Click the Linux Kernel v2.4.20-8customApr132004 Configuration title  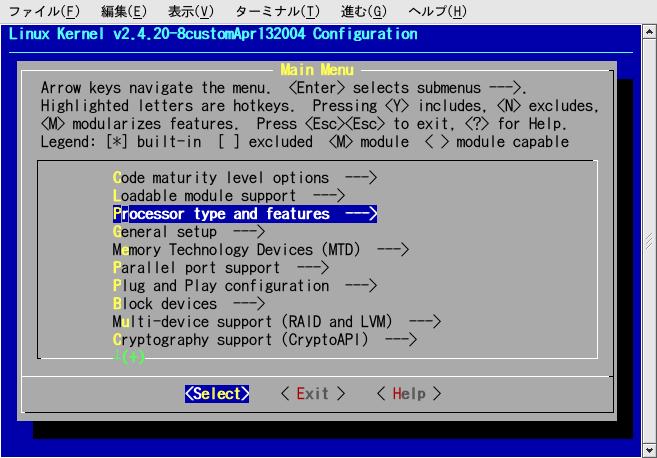pos(213,34)
